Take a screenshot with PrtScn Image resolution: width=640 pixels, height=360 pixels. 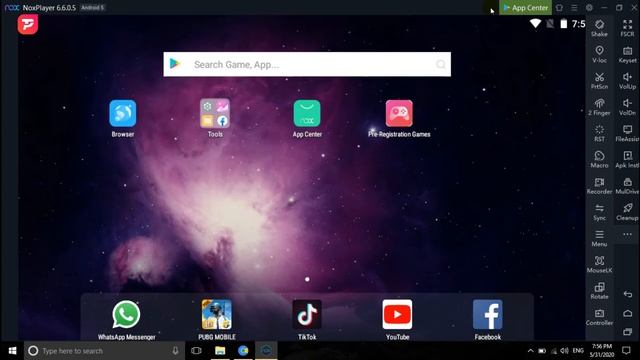tap(599, 80)
